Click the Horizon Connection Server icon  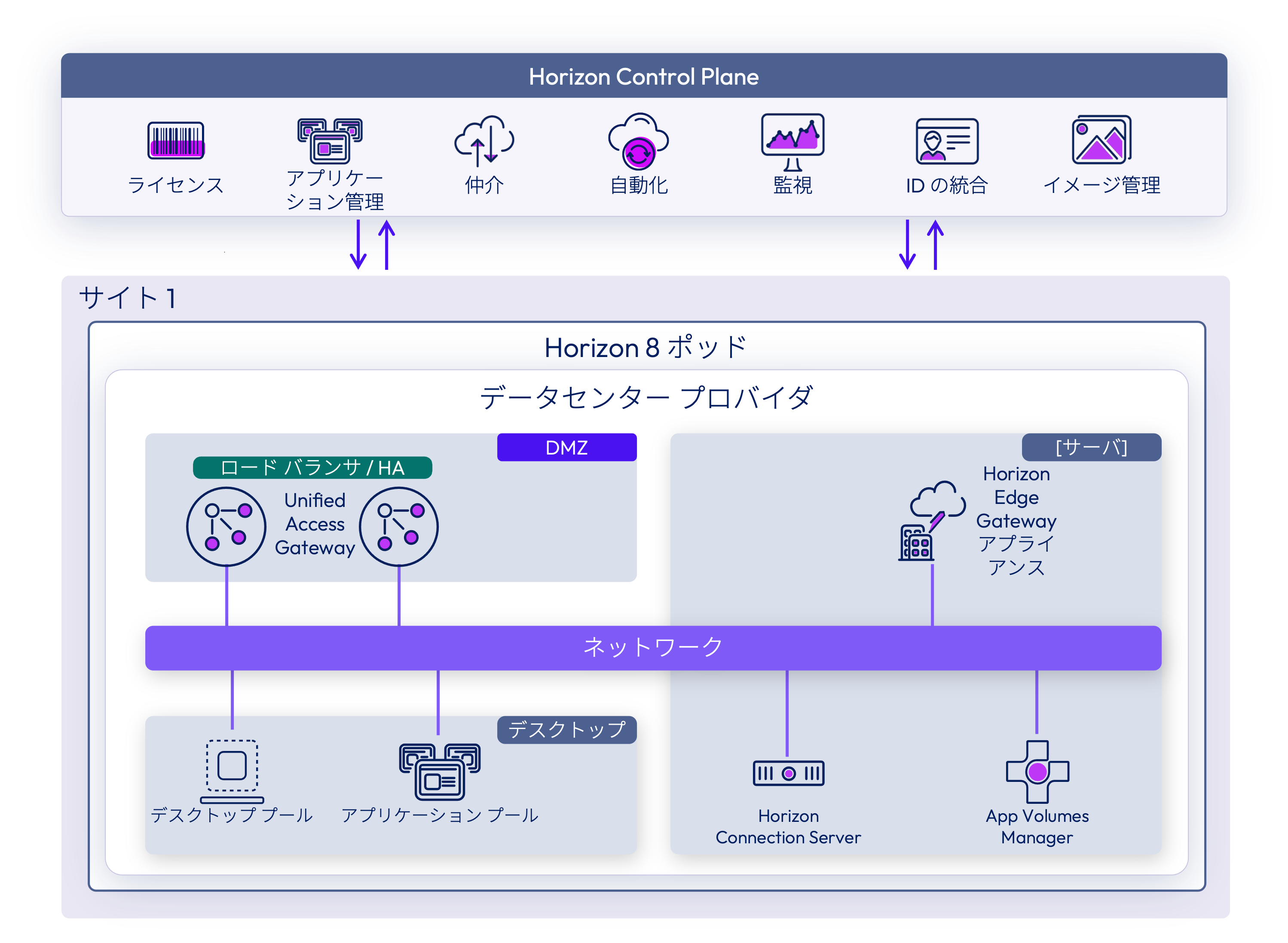tap(789, 773)
